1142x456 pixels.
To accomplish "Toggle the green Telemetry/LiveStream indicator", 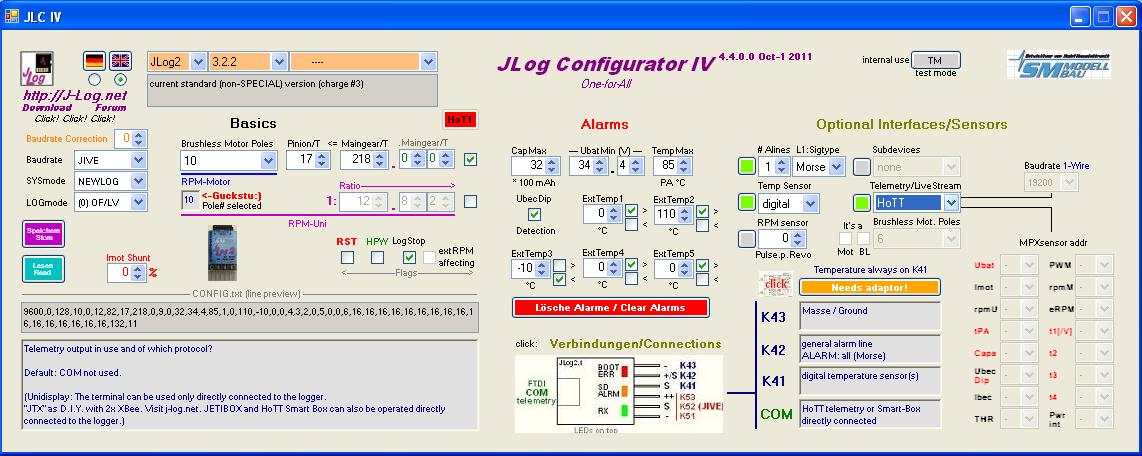I will coord(862,203).
